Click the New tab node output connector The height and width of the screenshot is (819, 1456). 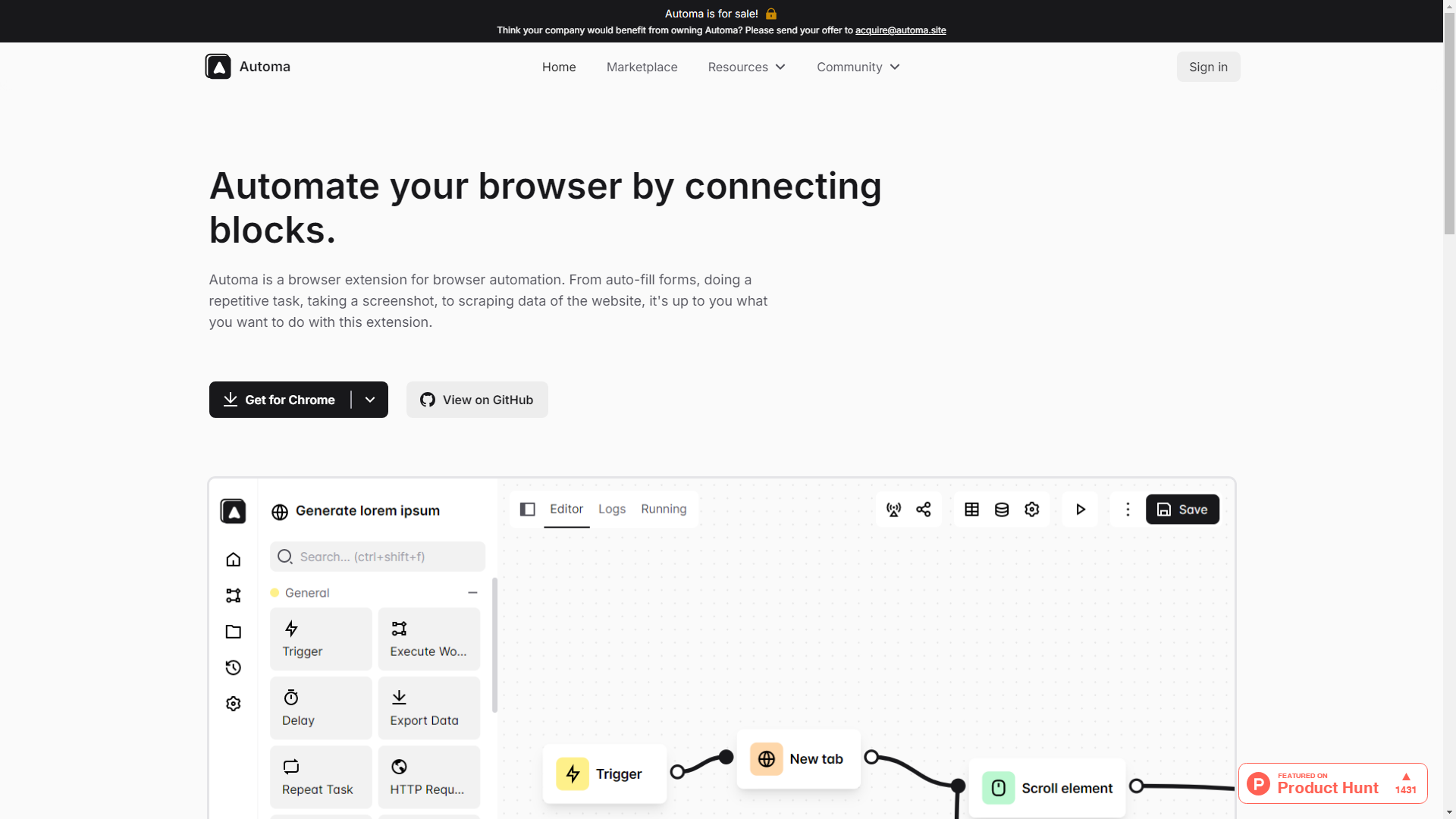871,757
